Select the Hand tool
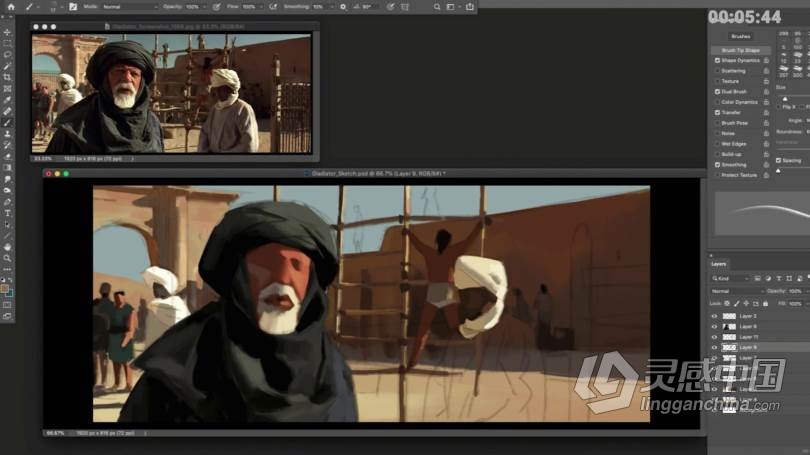 click(x=7, y=247)
